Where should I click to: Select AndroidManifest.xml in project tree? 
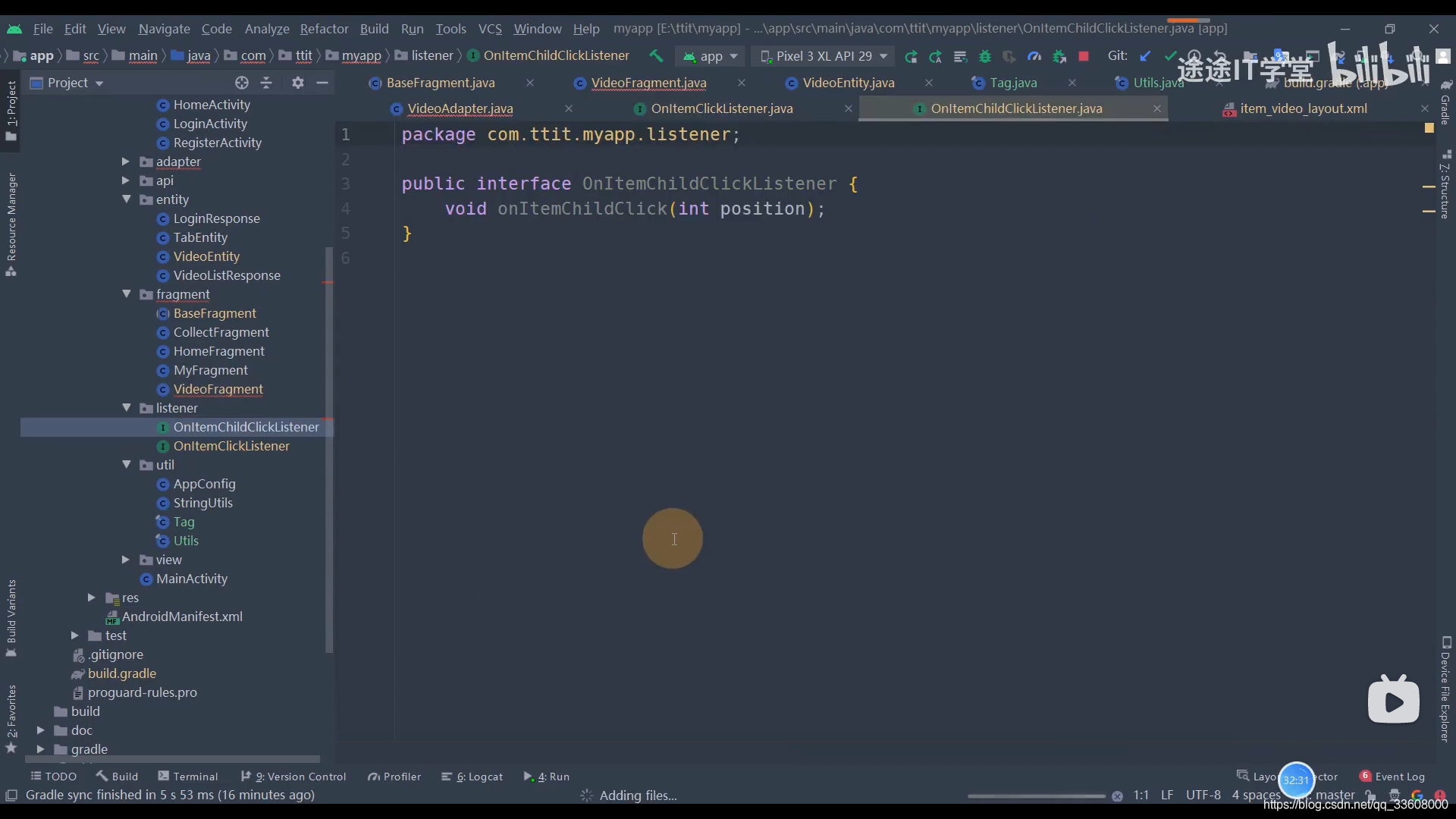pyautogui.click(x=182, y=617)
